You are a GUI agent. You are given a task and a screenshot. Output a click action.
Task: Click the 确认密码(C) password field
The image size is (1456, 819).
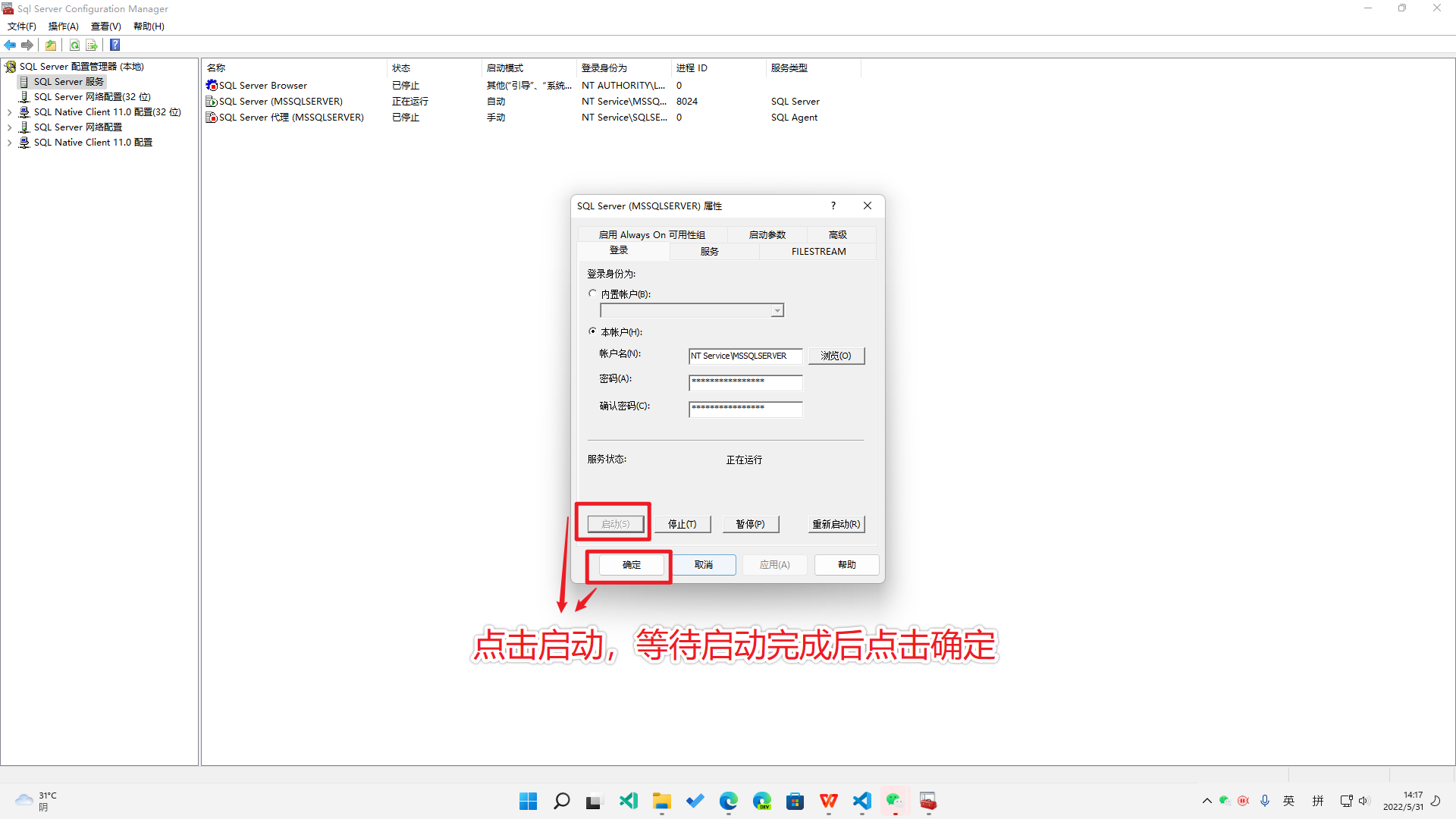point(745,409)
